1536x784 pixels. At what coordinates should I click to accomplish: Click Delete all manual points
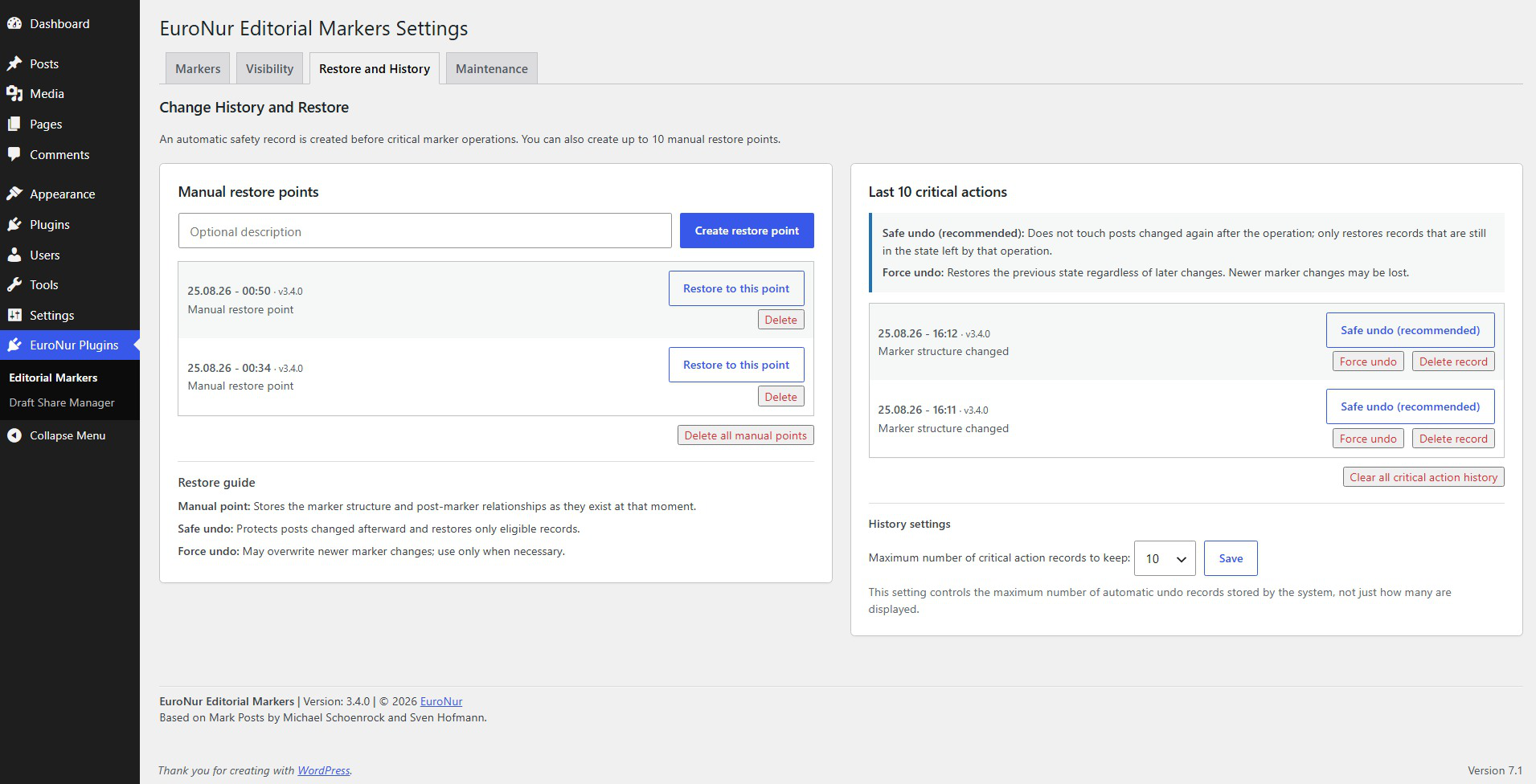click(x=746, y=435)
